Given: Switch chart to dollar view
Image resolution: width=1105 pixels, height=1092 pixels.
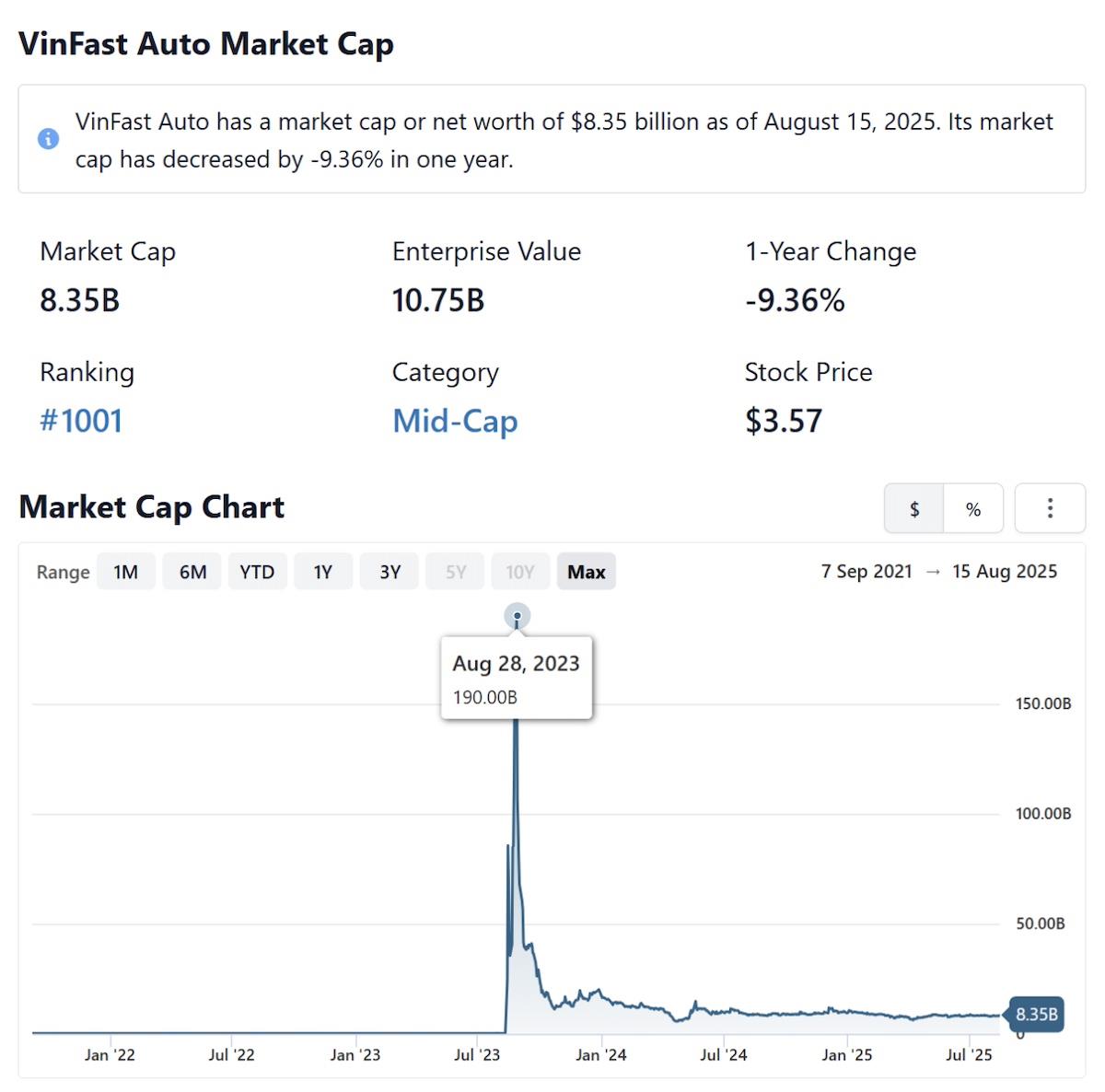Looking at the screenshot, I should (914, 508).
